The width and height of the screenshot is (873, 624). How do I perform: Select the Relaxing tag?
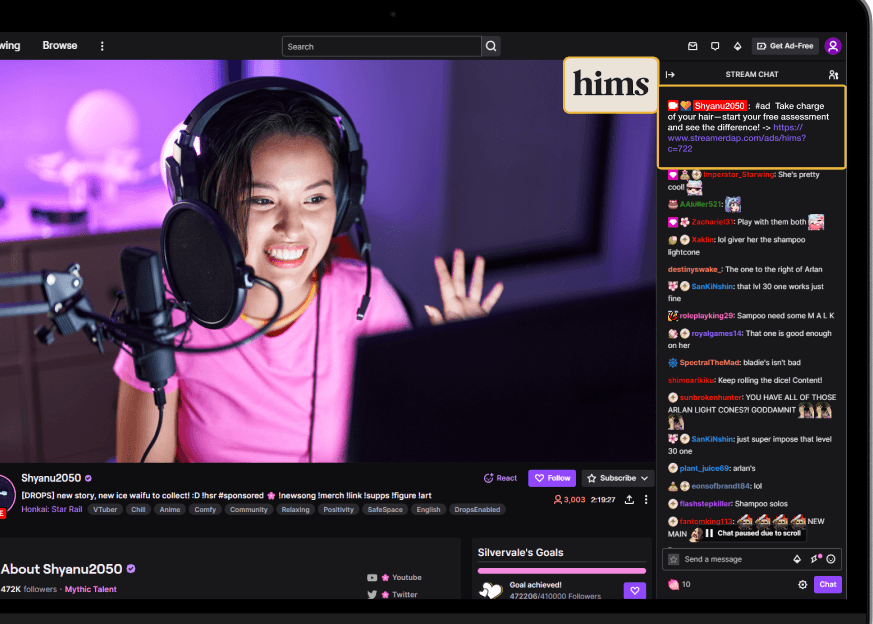(295, 509)
